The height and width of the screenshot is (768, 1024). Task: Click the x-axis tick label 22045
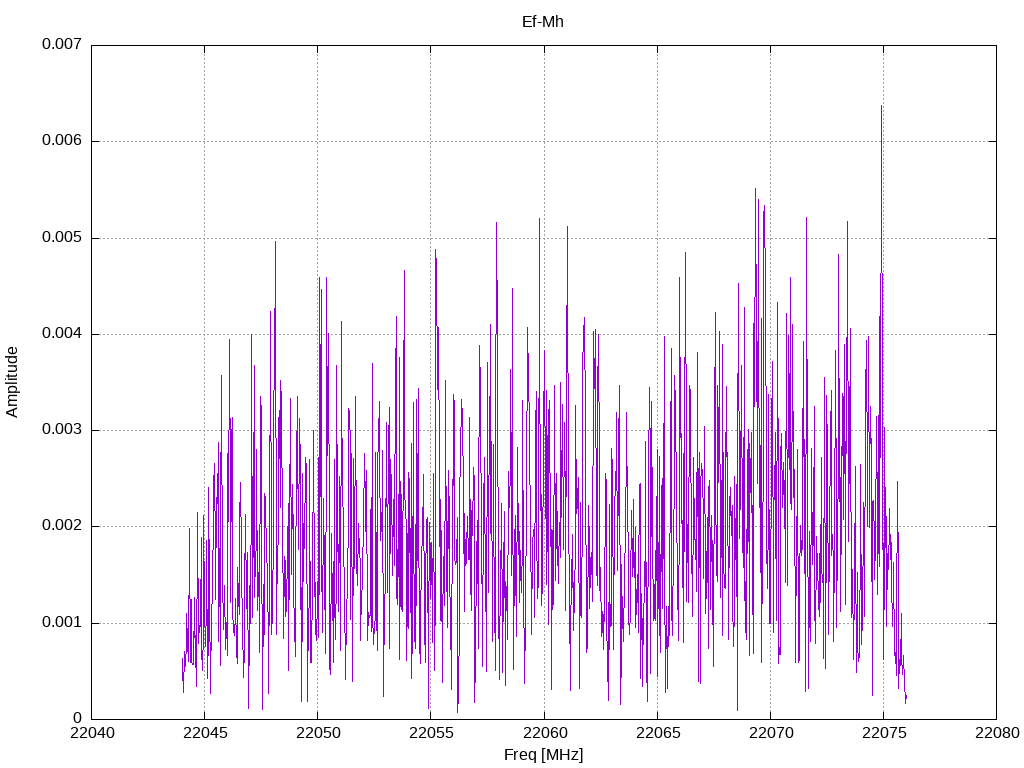point(205,733)
